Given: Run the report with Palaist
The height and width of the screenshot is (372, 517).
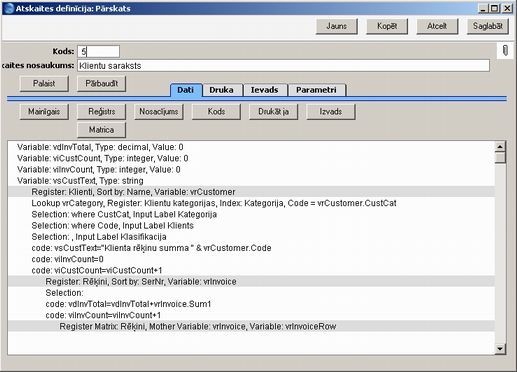Looking at the screenshot, I should click(44, 83).
